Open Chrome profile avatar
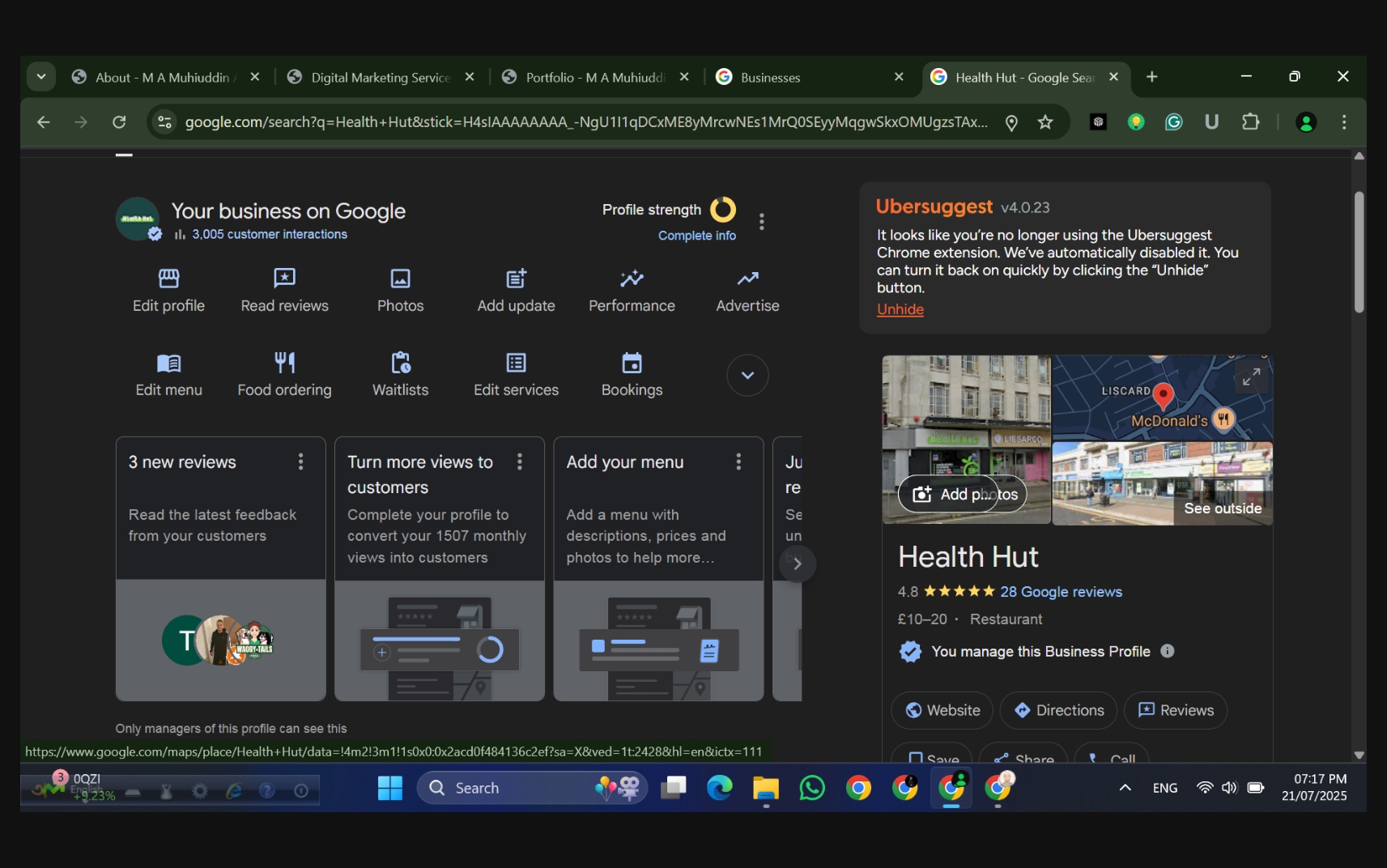The image size is (1387, 868). click(1305, 122)
